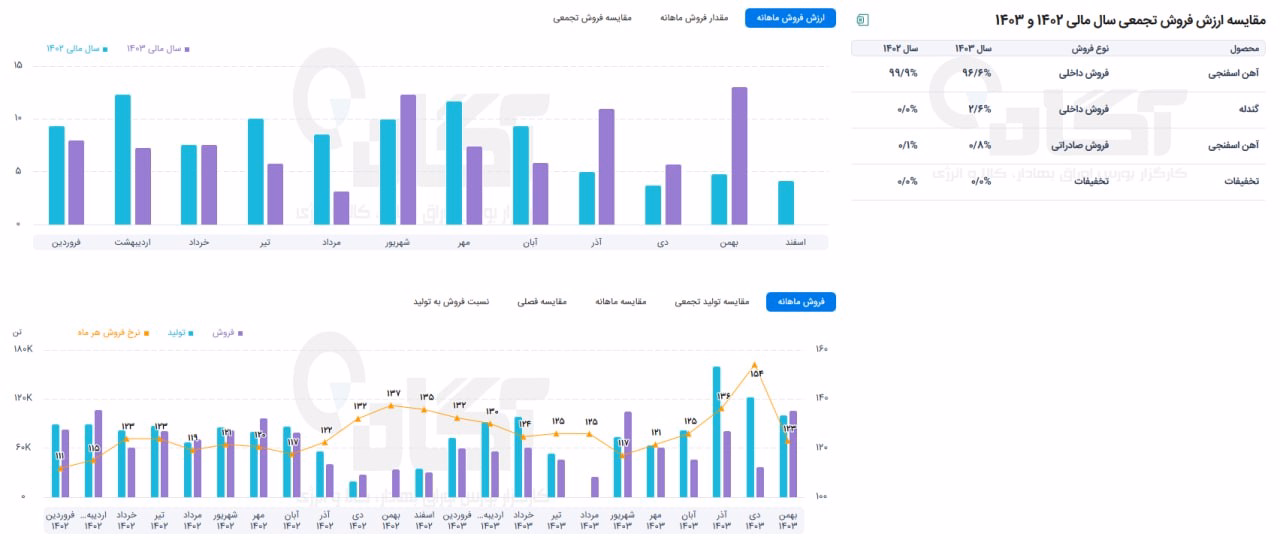Click the 137 data point on the rate line
The height and width of the screenshot is (540, 1280).
[391, 405]
